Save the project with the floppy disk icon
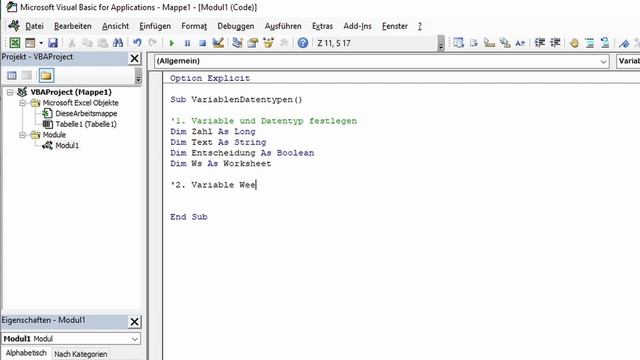The image size is (640, 360). pyautogui.click(x=53, y=42)
